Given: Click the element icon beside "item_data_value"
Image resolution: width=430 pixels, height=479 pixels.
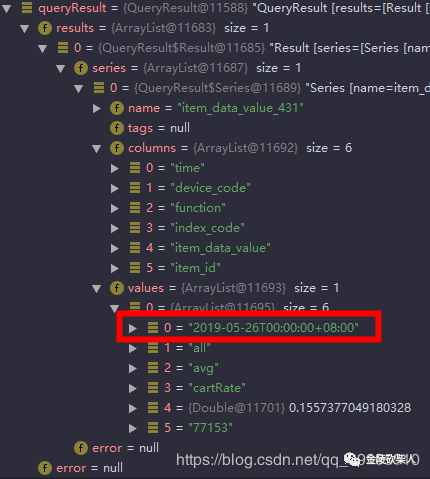Looking at the screenshot, I should 135,248.
